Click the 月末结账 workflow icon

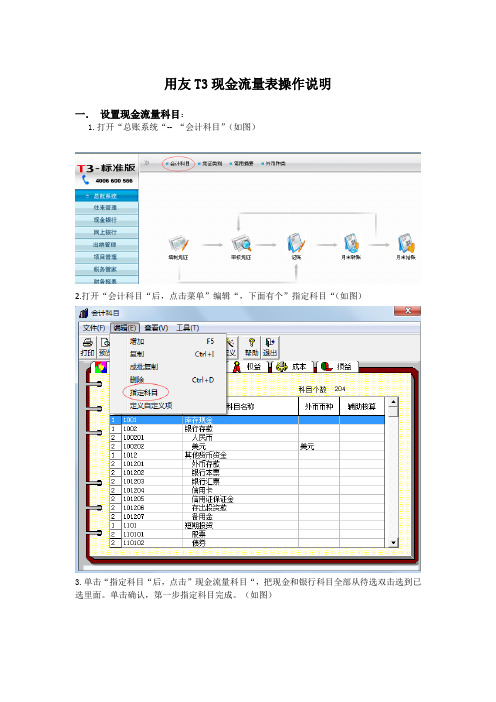(406, 243)
